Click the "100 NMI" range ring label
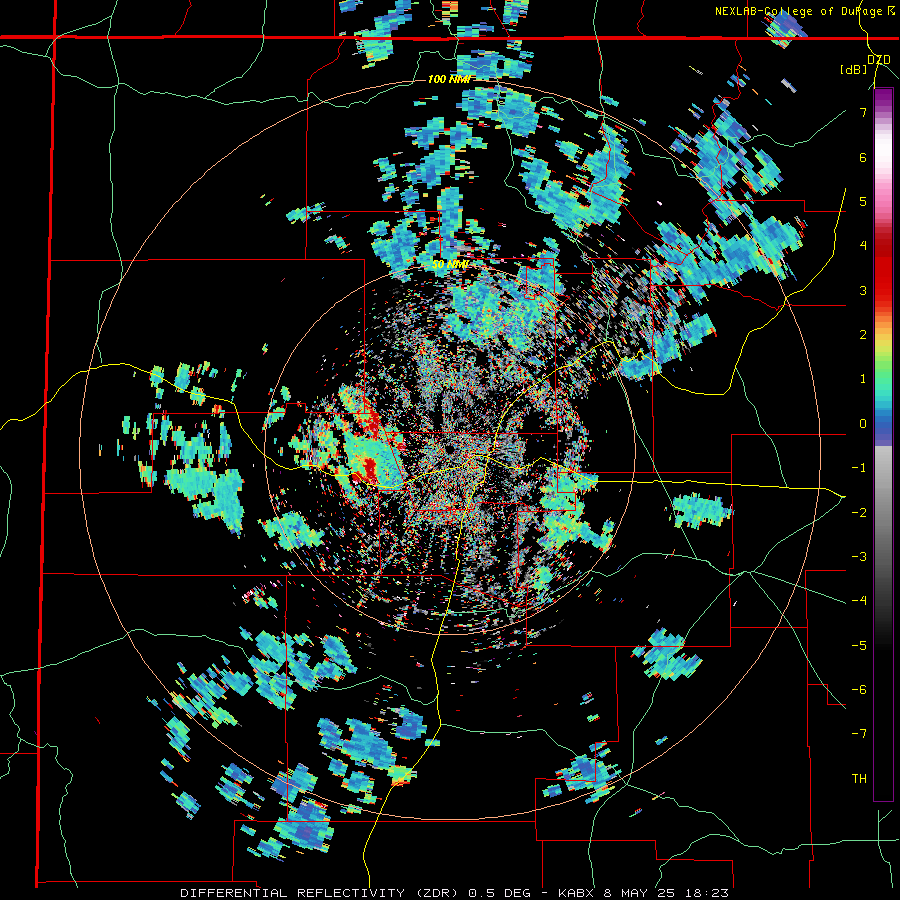900x900 pixels. click(x=449, y=79)
